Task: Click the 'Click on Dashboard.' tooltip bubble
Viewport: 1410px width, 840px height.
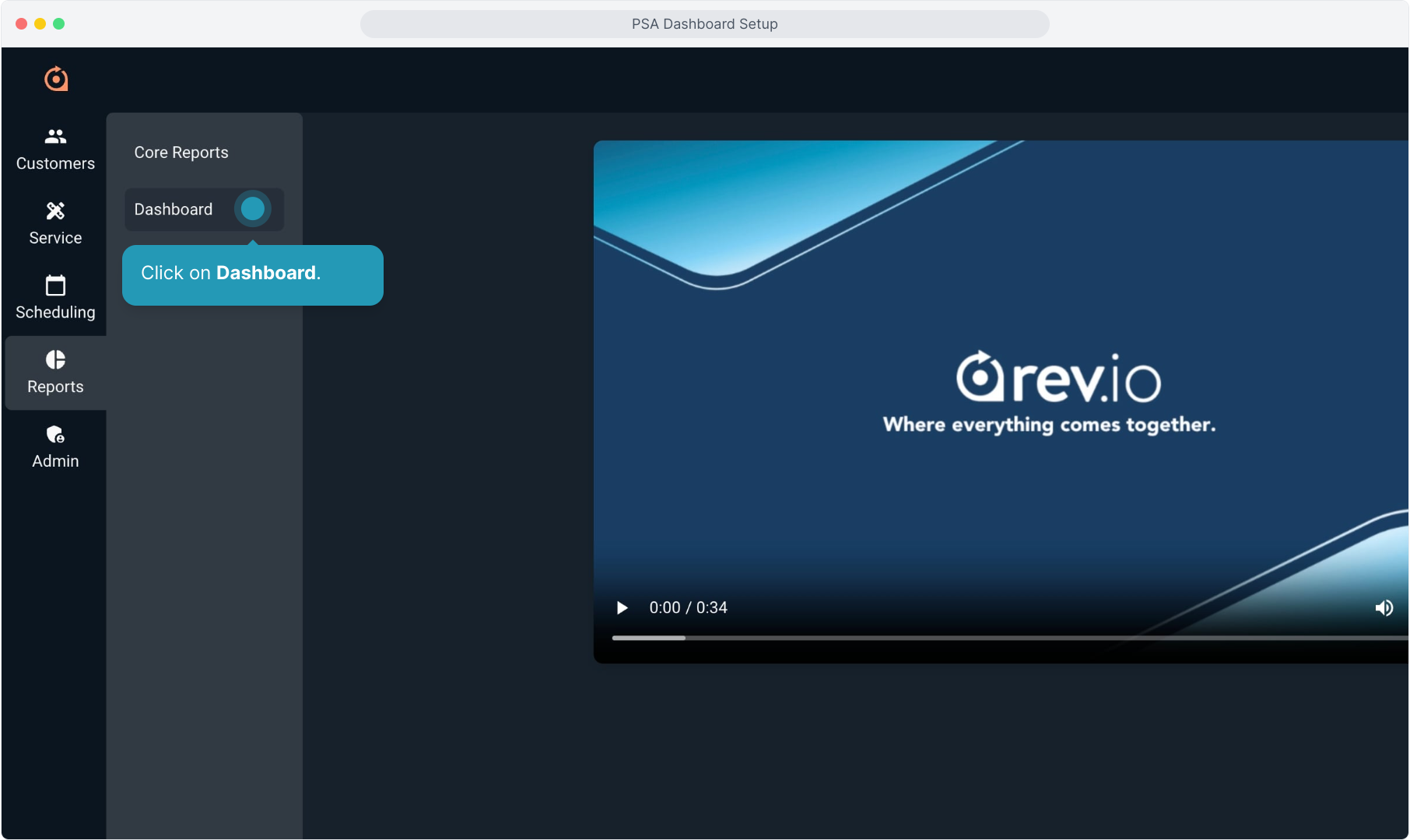Action: click(x=252, y=275)
